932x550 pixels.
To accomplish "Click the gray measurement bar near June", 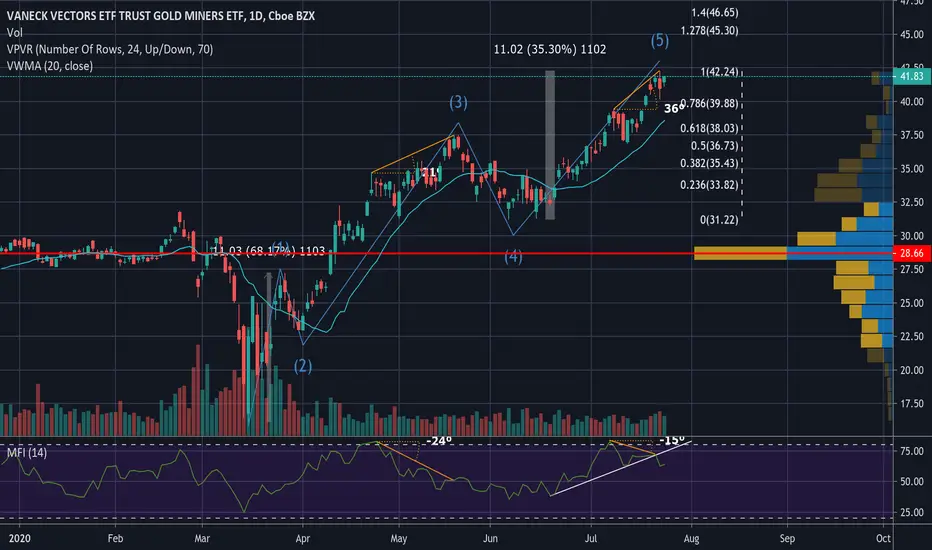I will click(550, 145).
